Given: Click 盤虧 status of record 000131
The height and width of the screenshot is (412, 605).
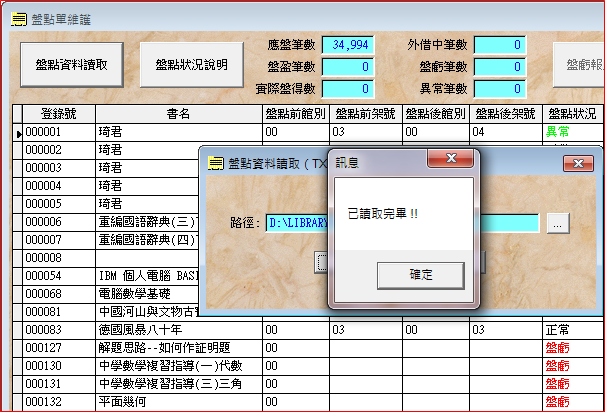Looking at the screenshot, I should pyautogui.click(x=558, y=384).
